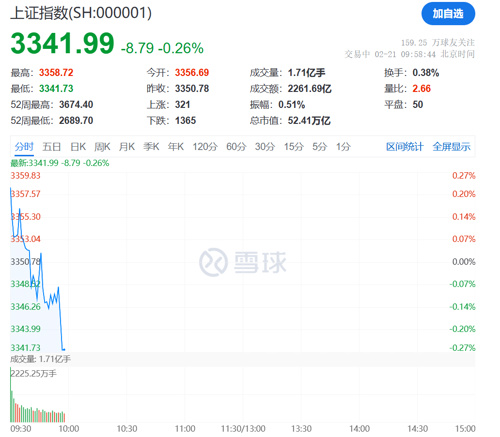Image resolution: width=500 pixels, height=437 pixels.
Task: Click the 成交额 value 2261.69亿
Action: click(x=310, y=89)
